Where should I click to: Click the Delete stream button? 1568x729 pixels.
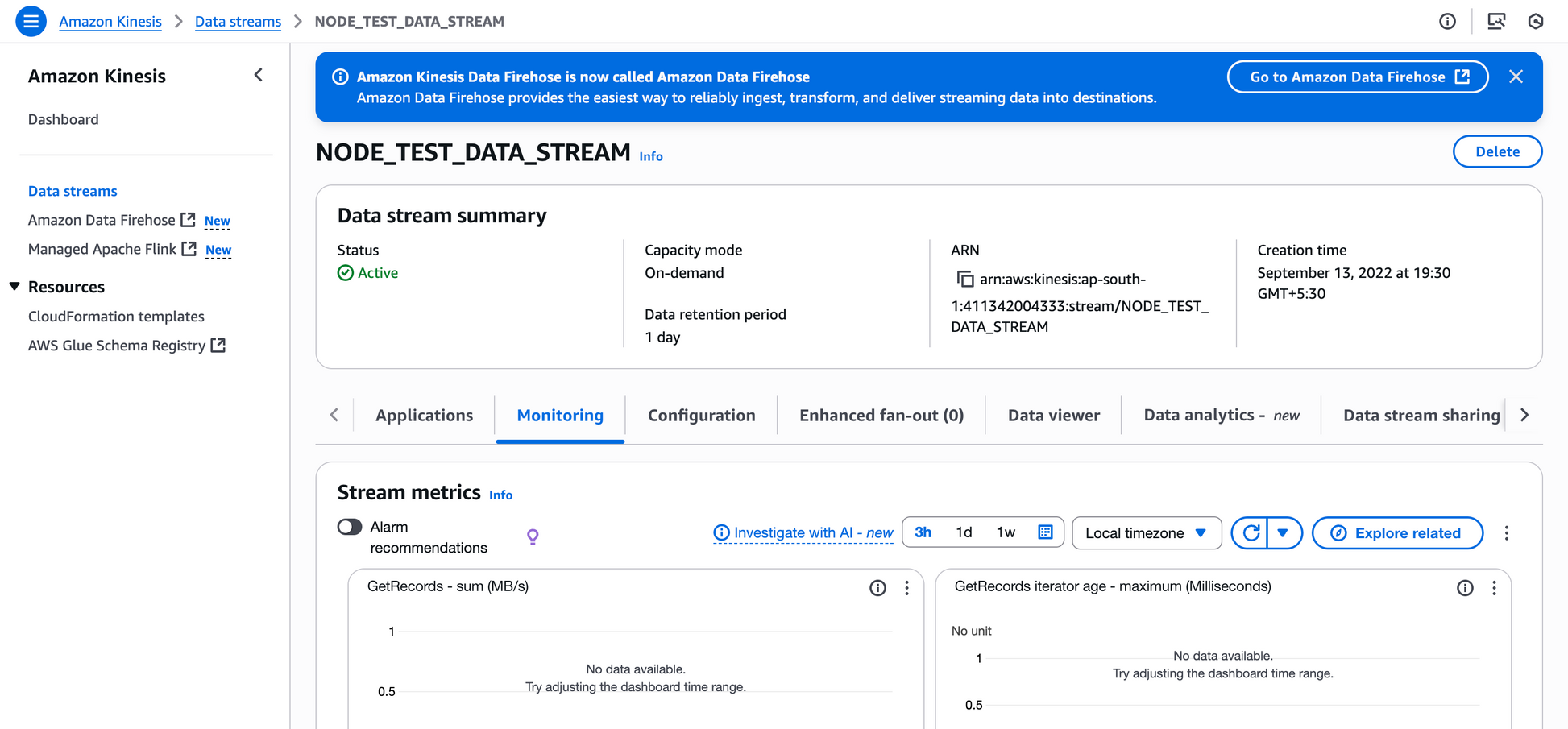coord(1496,151)
